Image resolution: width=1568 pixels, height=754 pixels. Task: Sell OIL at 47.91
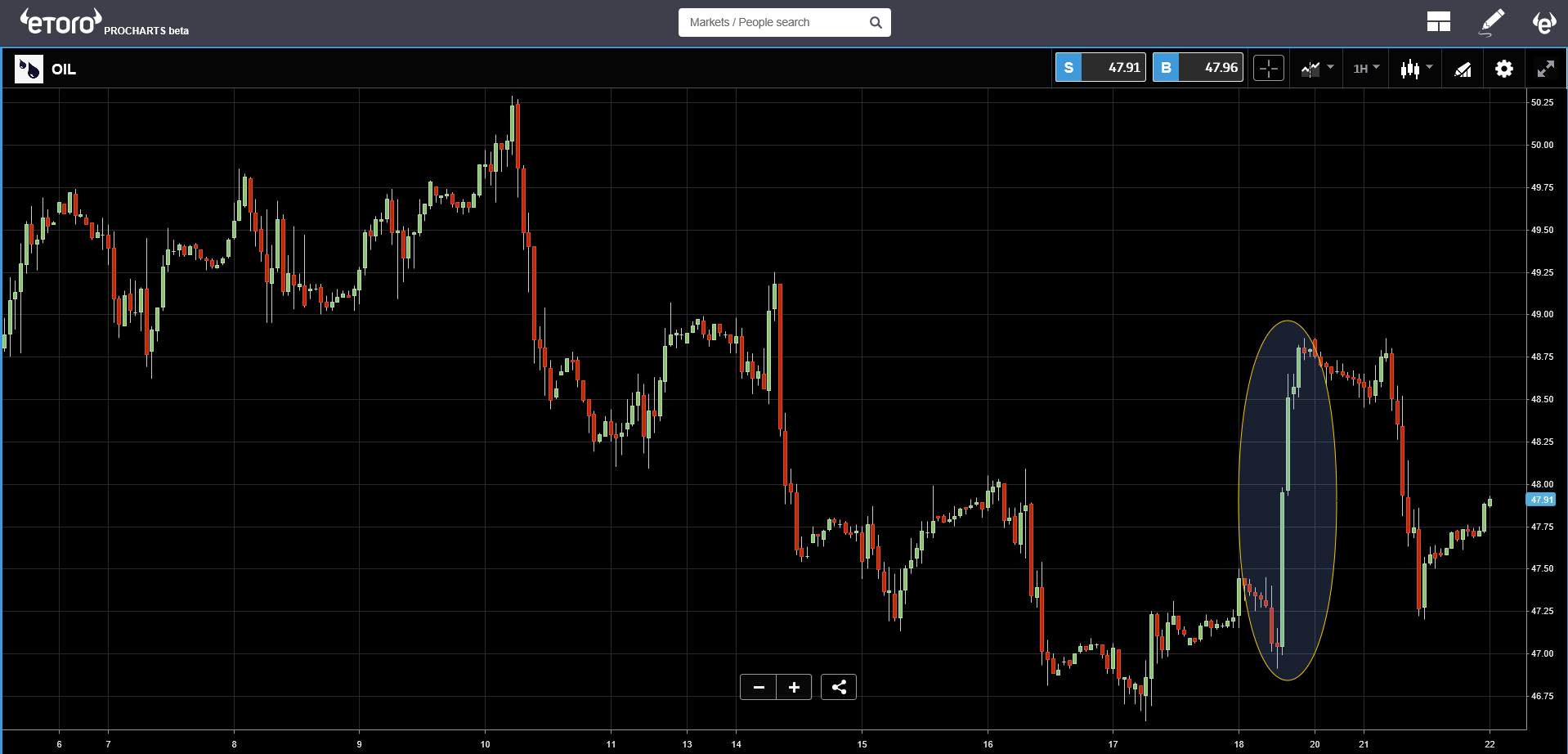pyautogui.click(x=1100, y=68)
